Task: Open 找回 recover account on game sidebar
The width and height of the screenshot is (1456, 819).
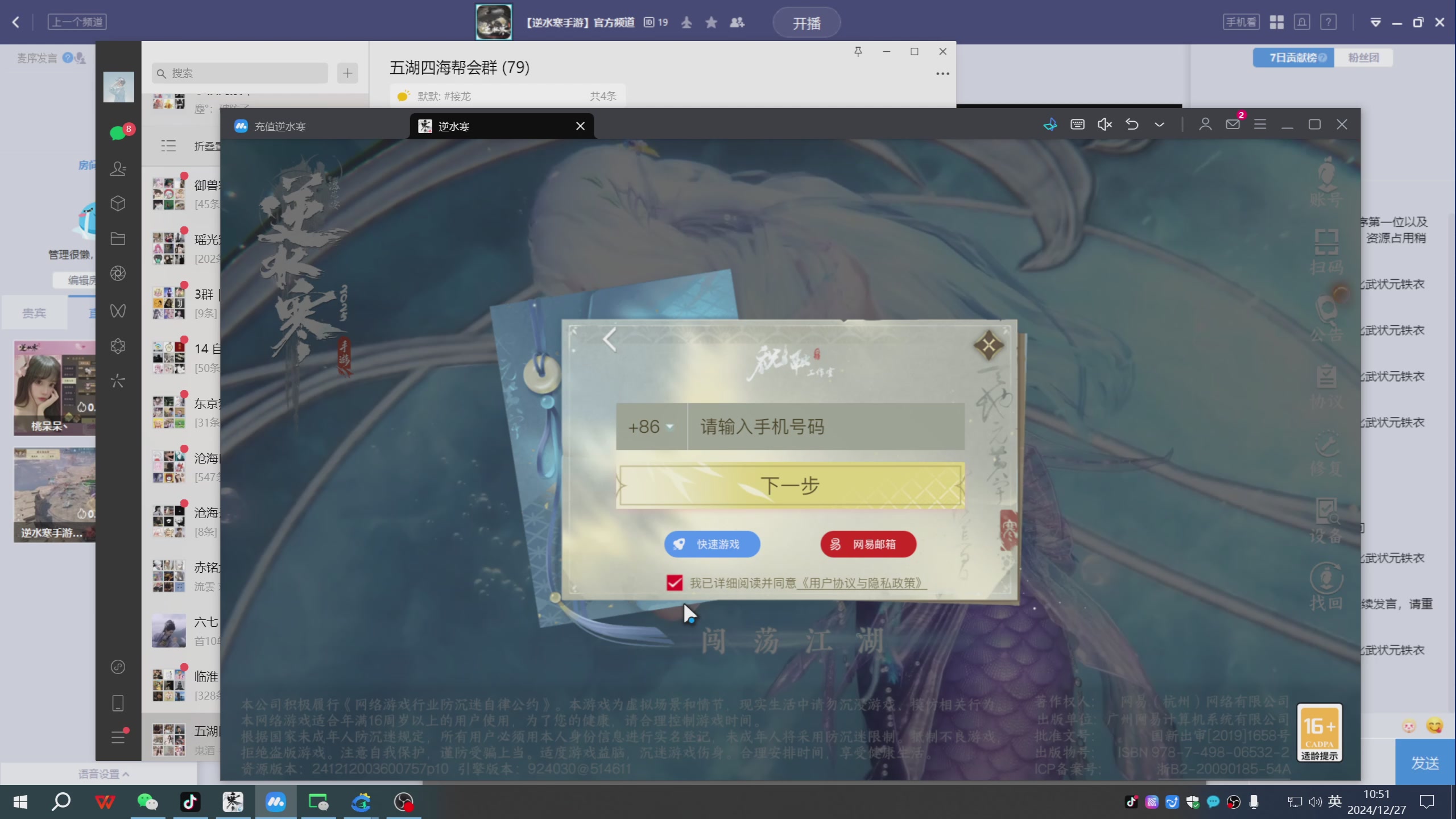Action: (x=1327, y=588)
